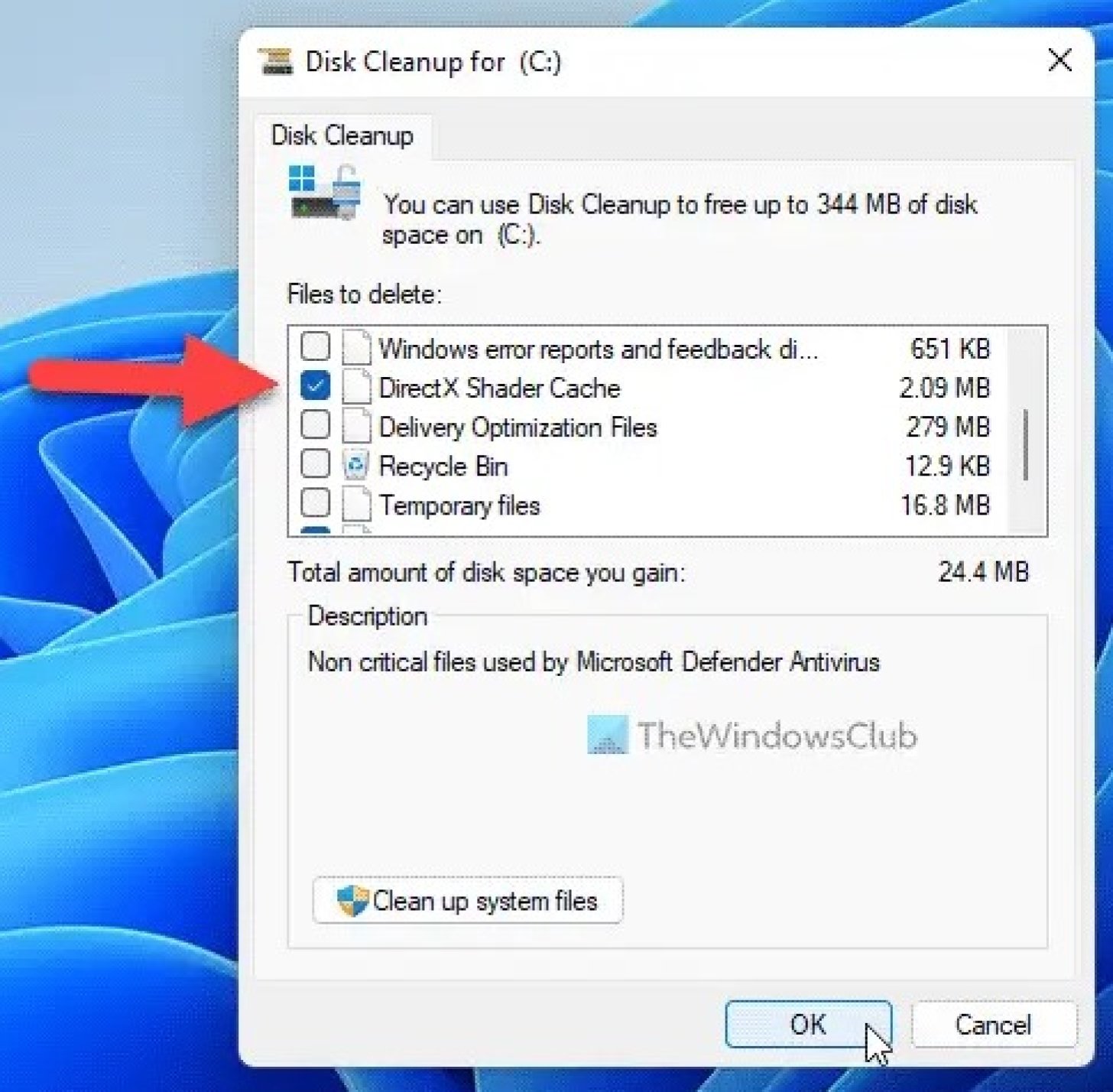
Task: Confirm cleanup with the OK button
Action: point(808,1024)
